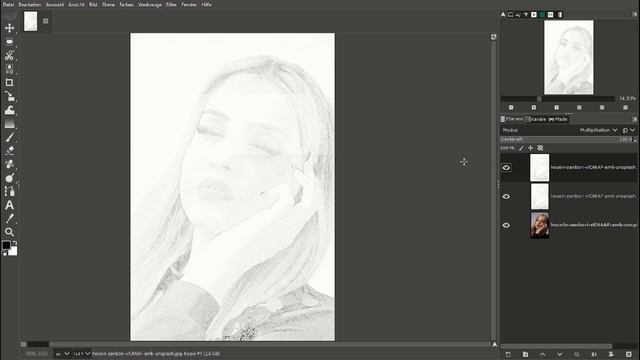Open the top dock configuration menu

(634, 14)
